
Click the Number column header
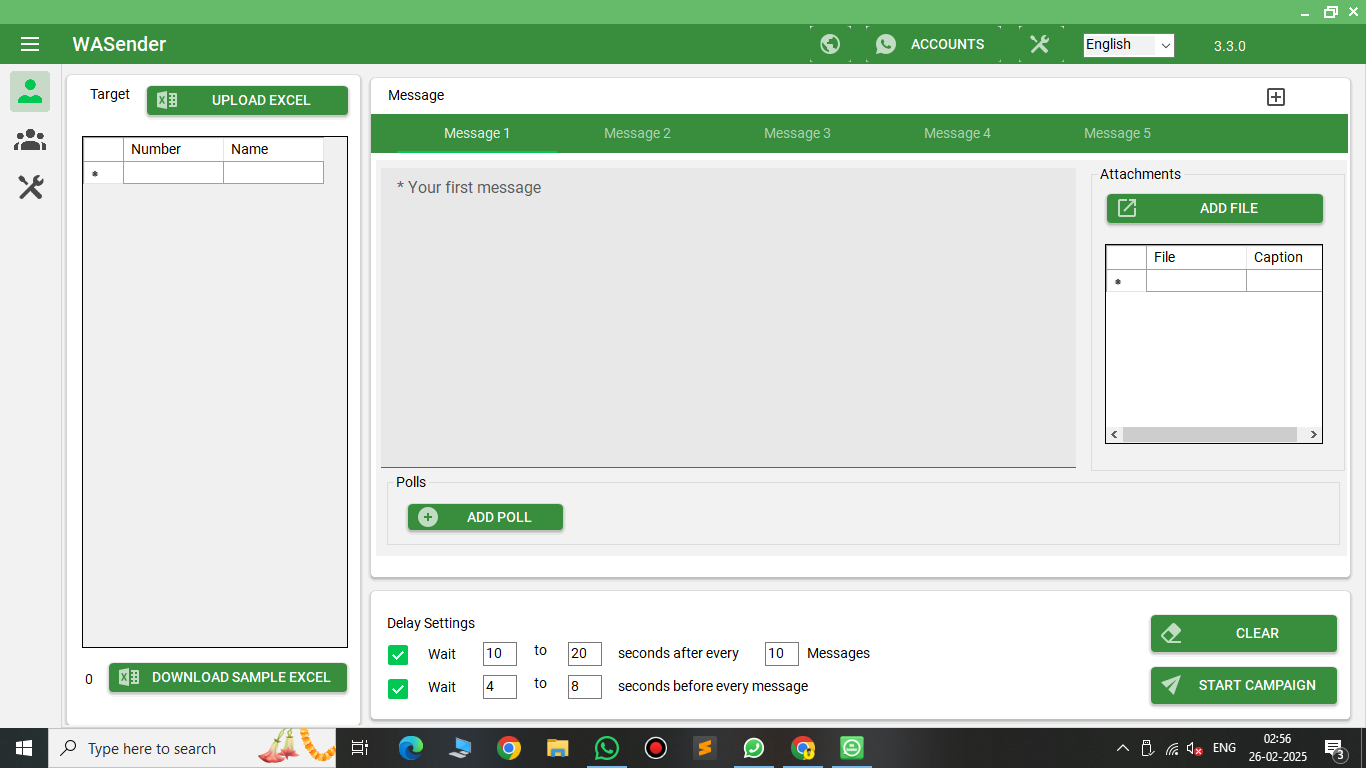pyautogui.click(x=173, y=149)
